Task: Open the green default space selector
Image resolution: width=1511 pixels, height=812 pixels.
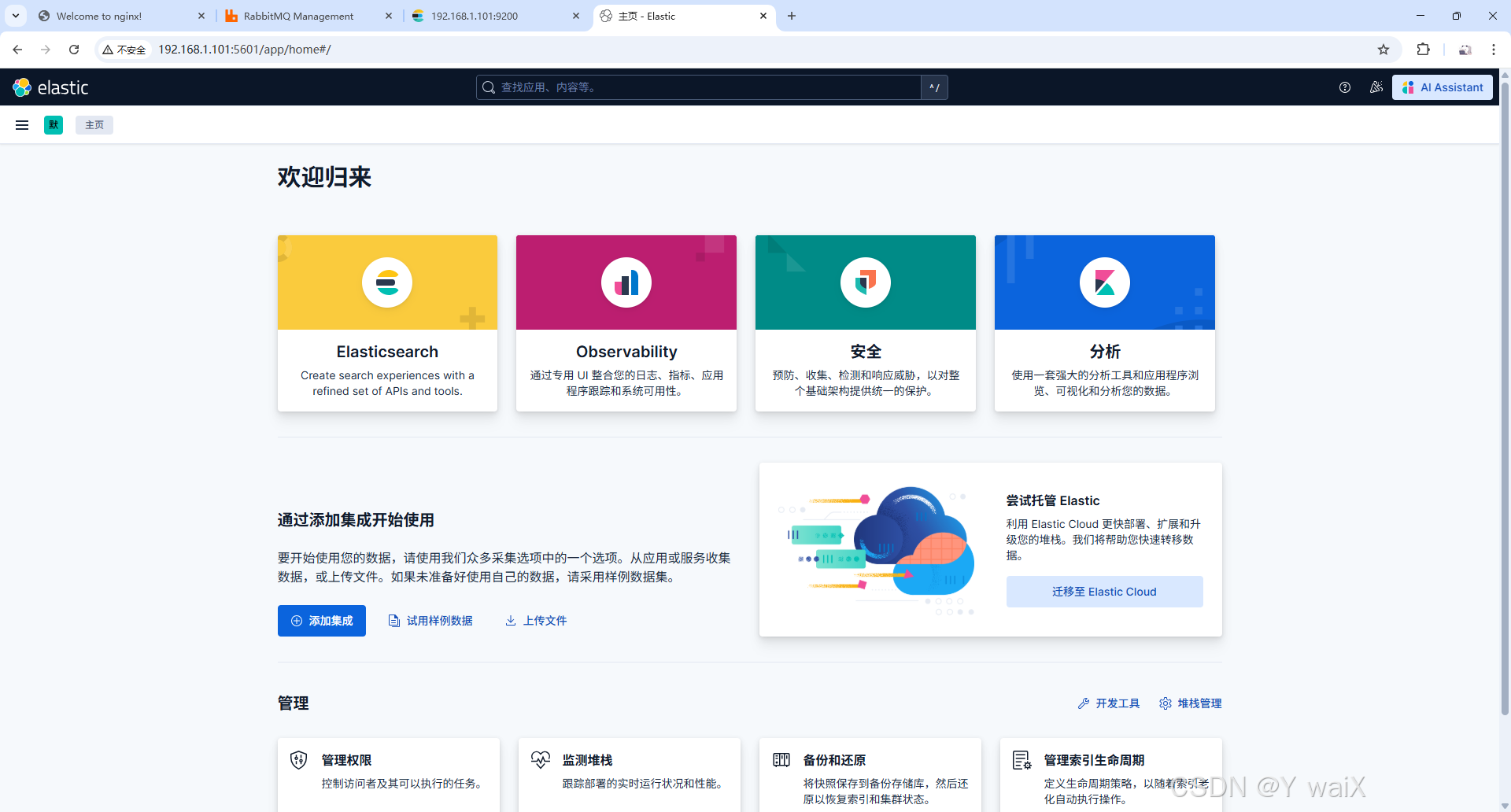Action: [54, 125]
